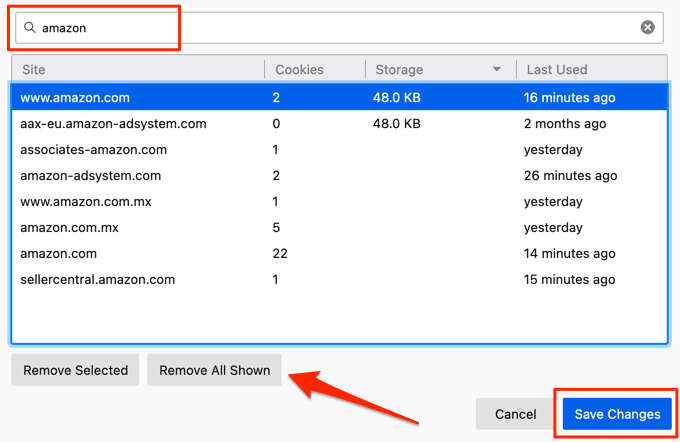This screenshot has height=442, width=680.
Task: Sort by the Site column header
Action: [x=138, y=70]
